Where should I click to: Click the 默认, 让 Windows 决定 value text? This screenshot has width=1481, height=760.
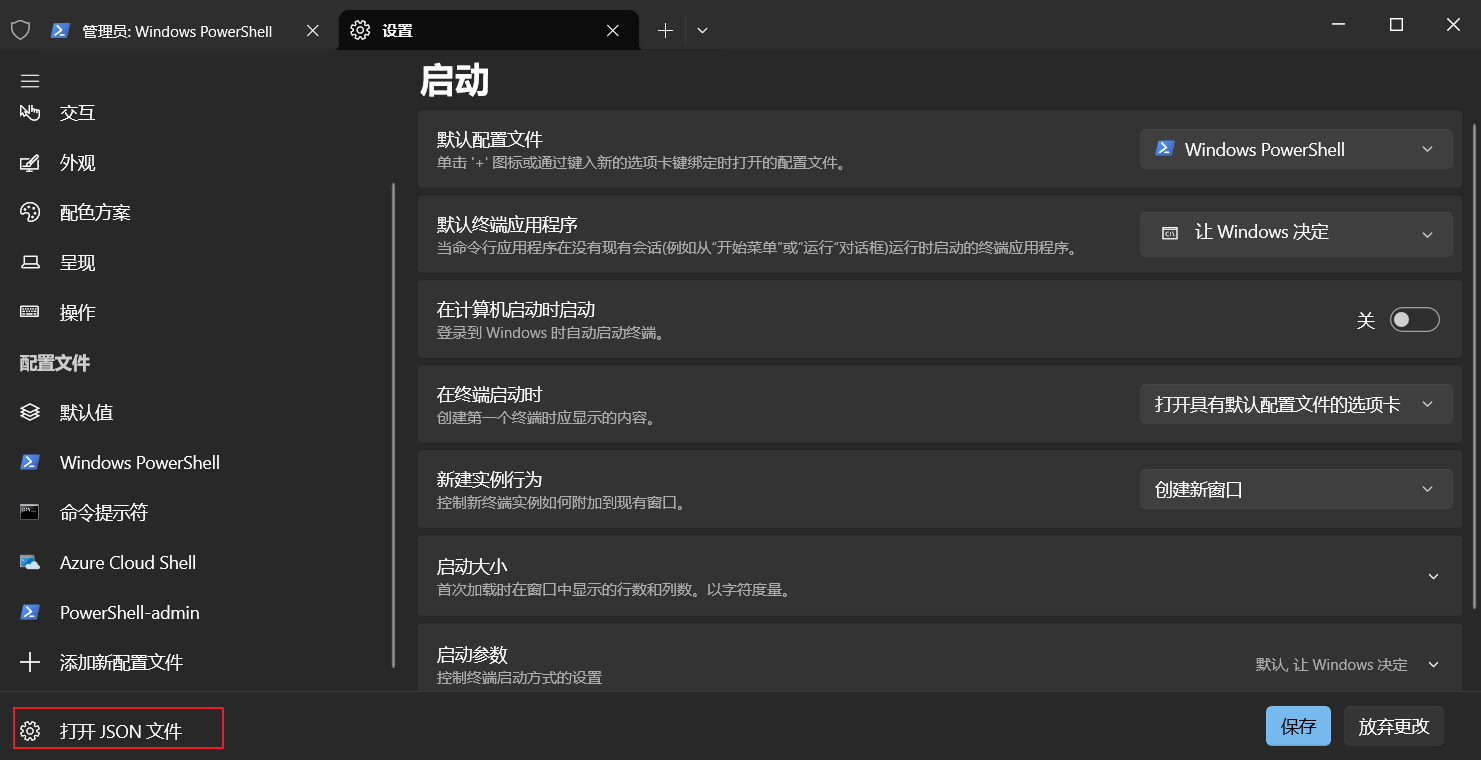click(x=1331, y=665)
